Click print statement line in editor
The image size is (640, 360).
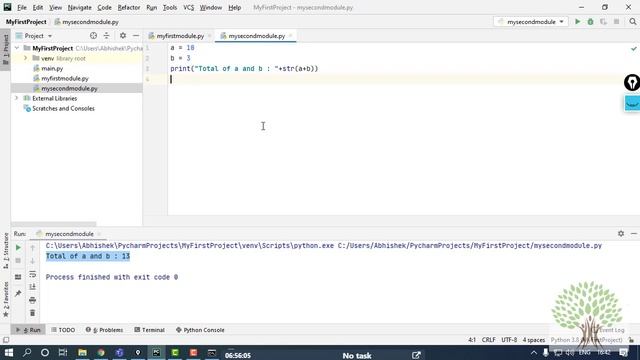point(244,69)
